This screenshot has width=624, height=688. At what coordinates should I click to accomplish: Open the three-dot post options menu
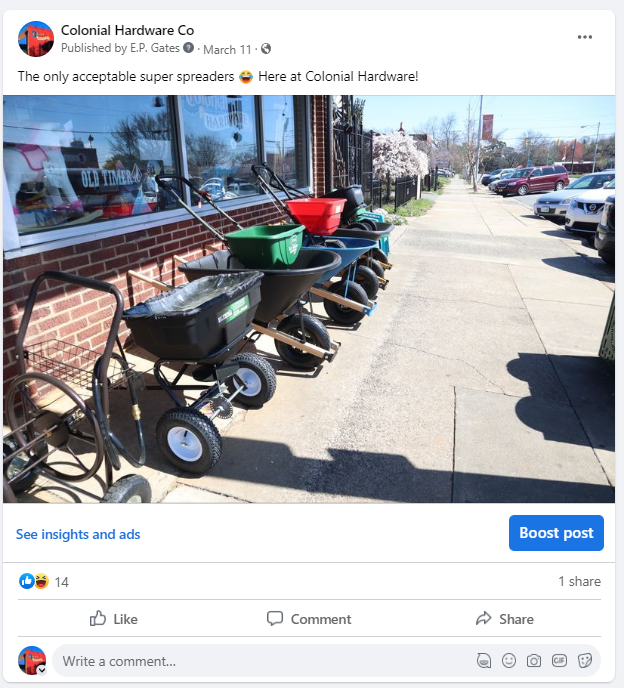pos(585,37)
